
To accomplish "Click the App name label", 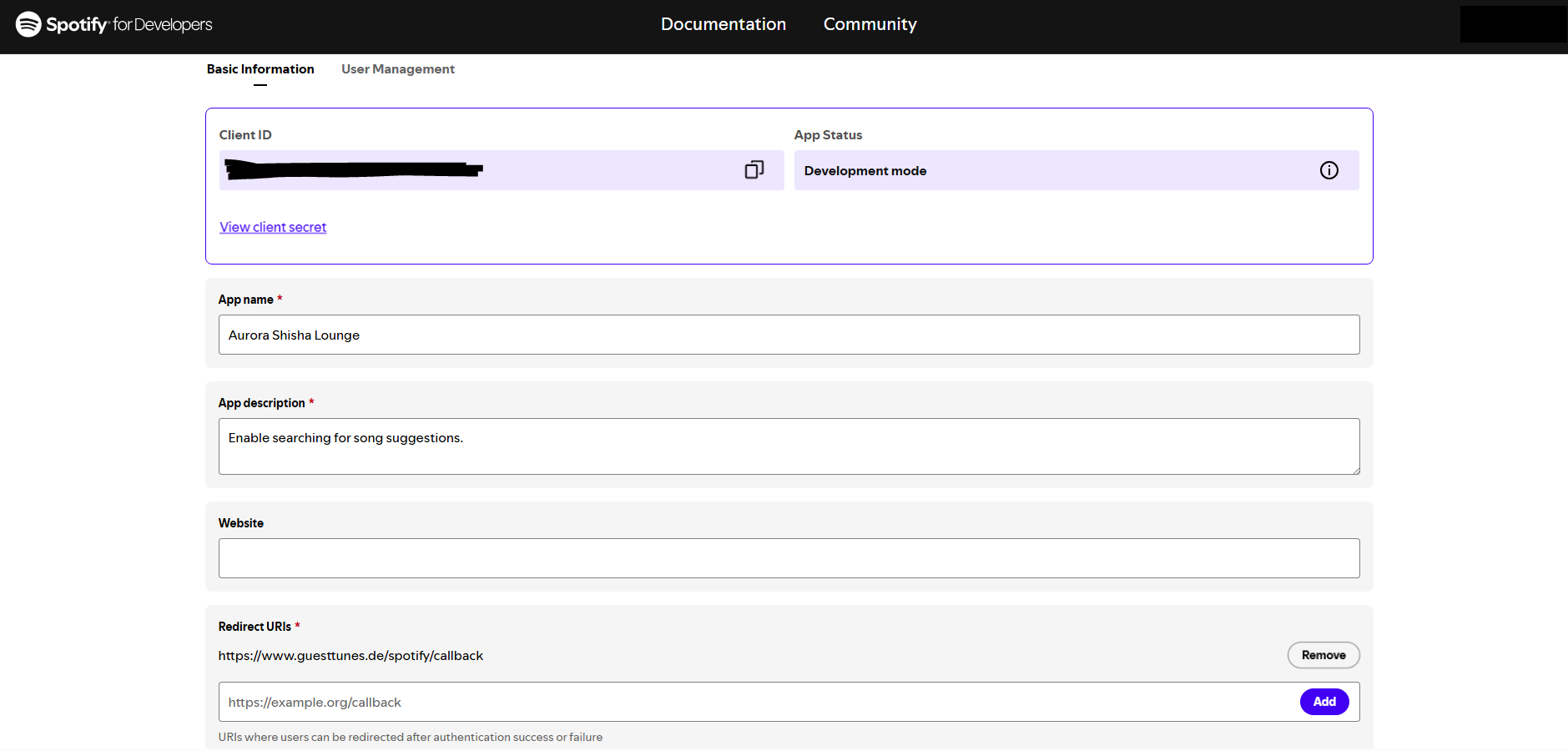I will click(246, 300).
